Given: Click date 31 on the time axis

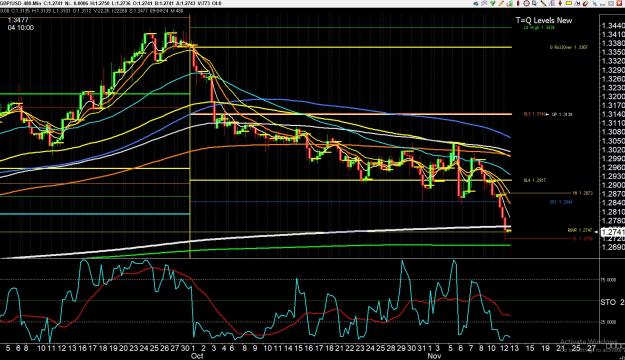Looking at the screenshot, I should coord(423,348).
